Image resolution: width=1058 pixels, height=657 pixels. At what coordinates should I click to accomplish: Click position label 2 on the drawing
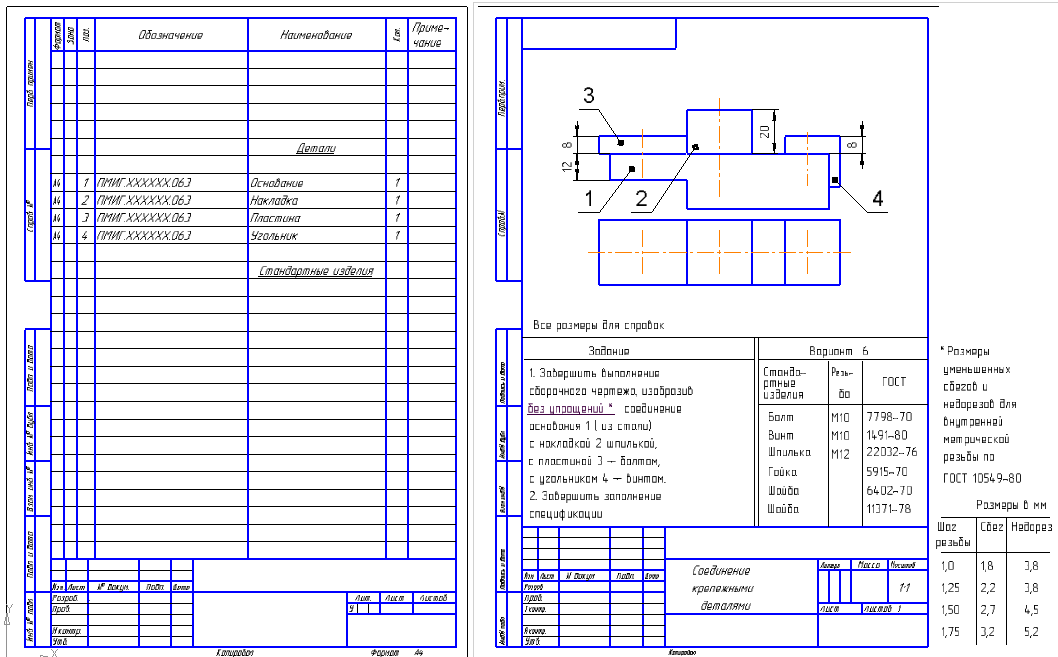click(642, 197)
